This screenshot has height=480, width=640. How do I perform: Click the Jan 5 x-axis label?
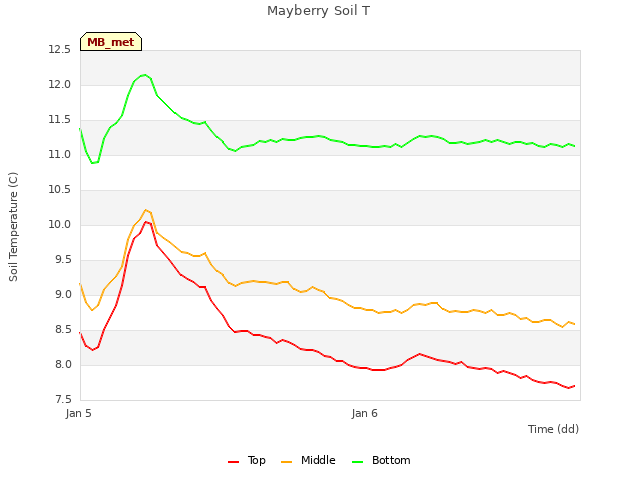click(x=78, y=413)
